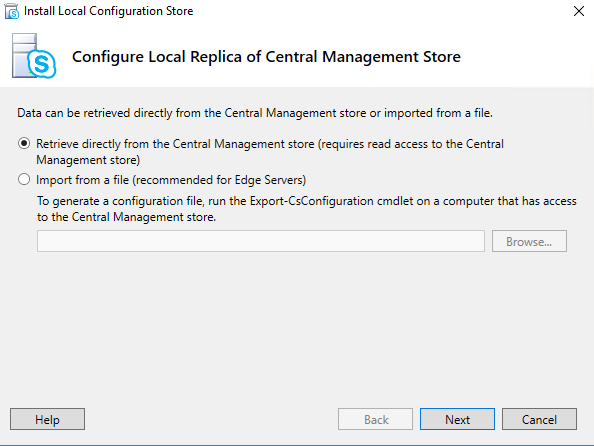
Task: Click the 'Configure Local Replica of Central Management Store' heading
Action: pos(266,57)
